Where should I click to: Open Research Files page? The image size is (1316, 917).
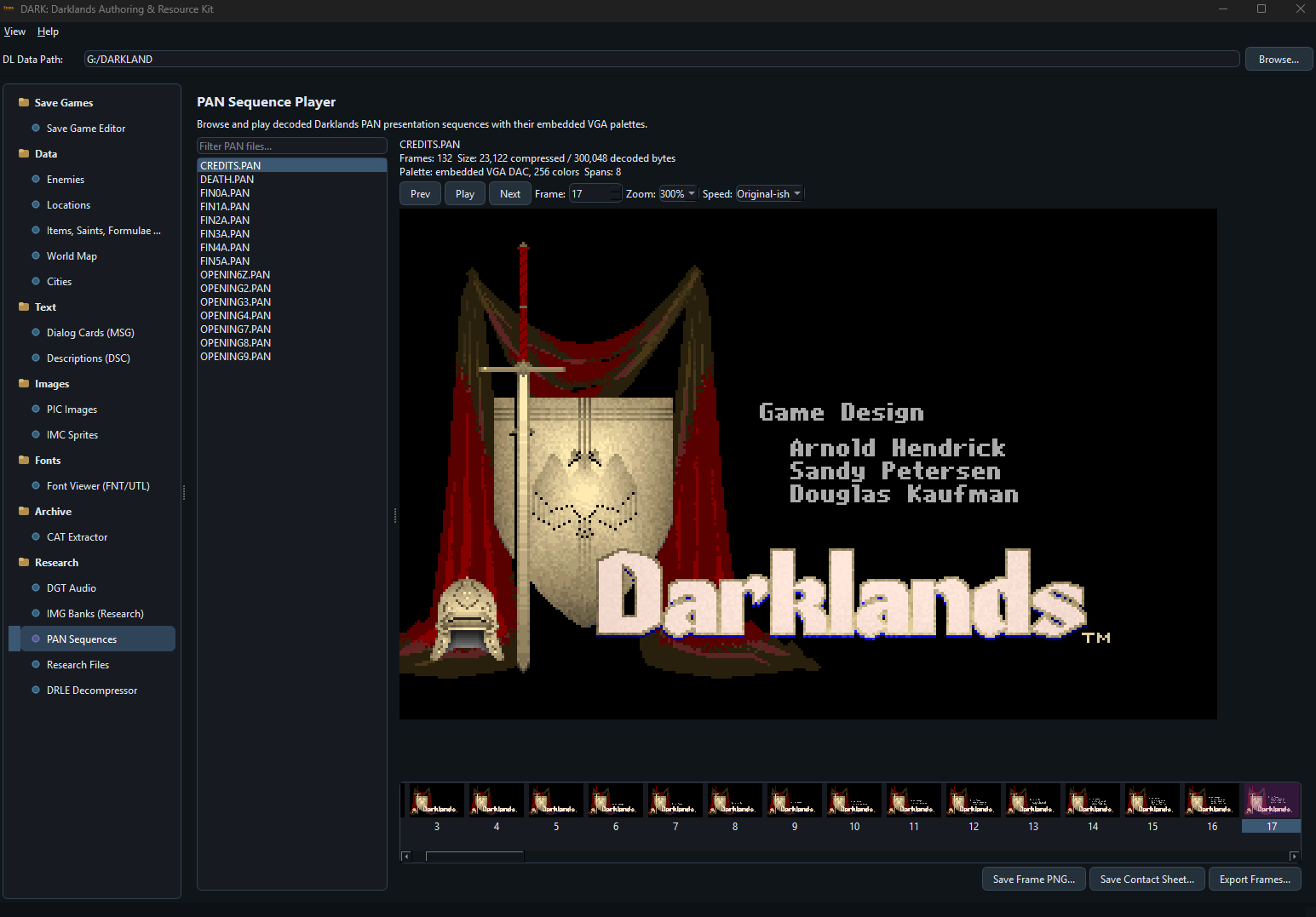[78, 665]
